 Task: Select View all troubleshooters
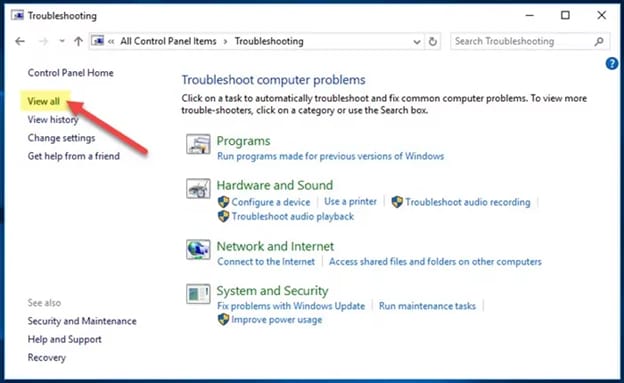pos(44,101)
